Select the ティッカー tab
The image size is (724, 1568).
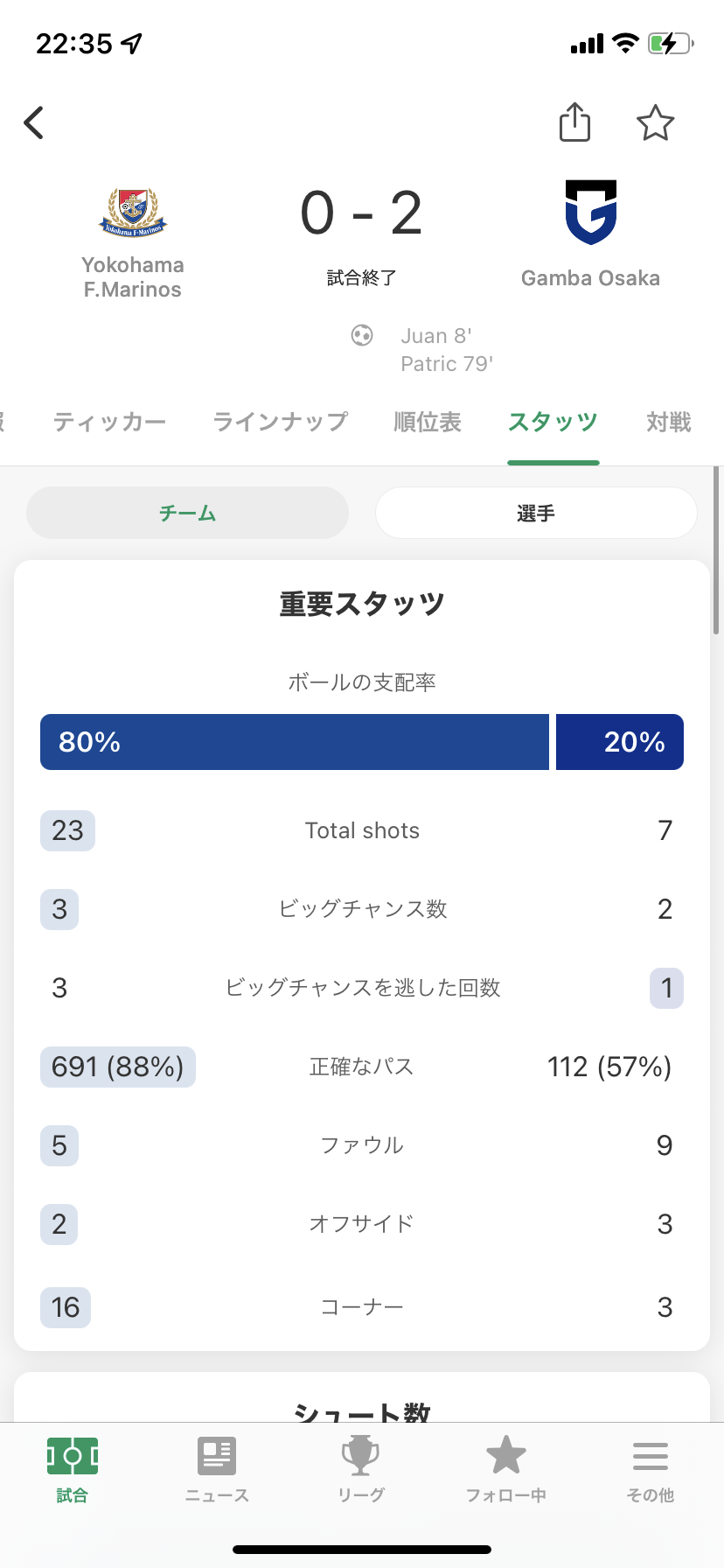click(109, 423)
